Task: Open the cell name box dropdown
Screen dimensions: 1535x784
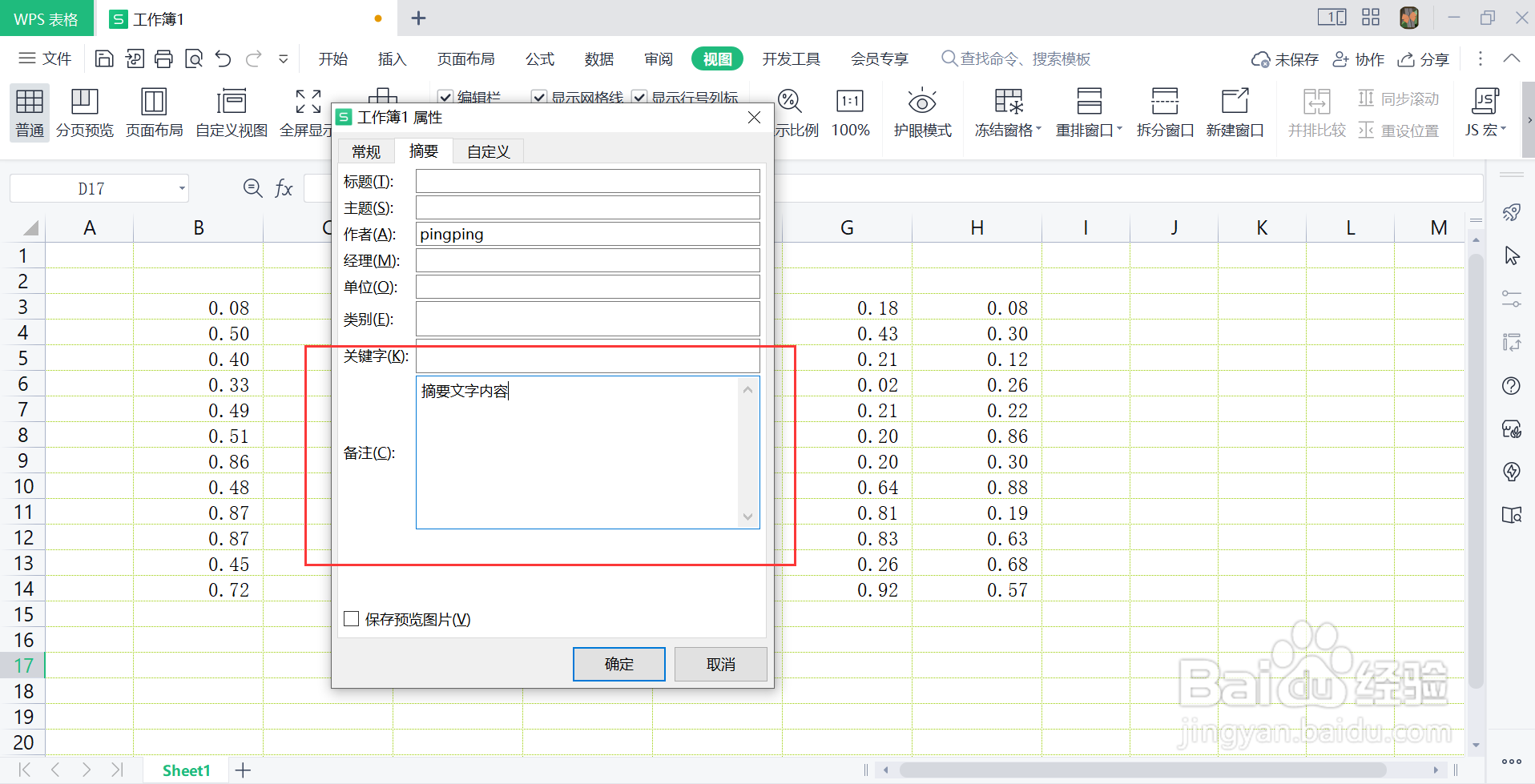Action: click(182, 187)
